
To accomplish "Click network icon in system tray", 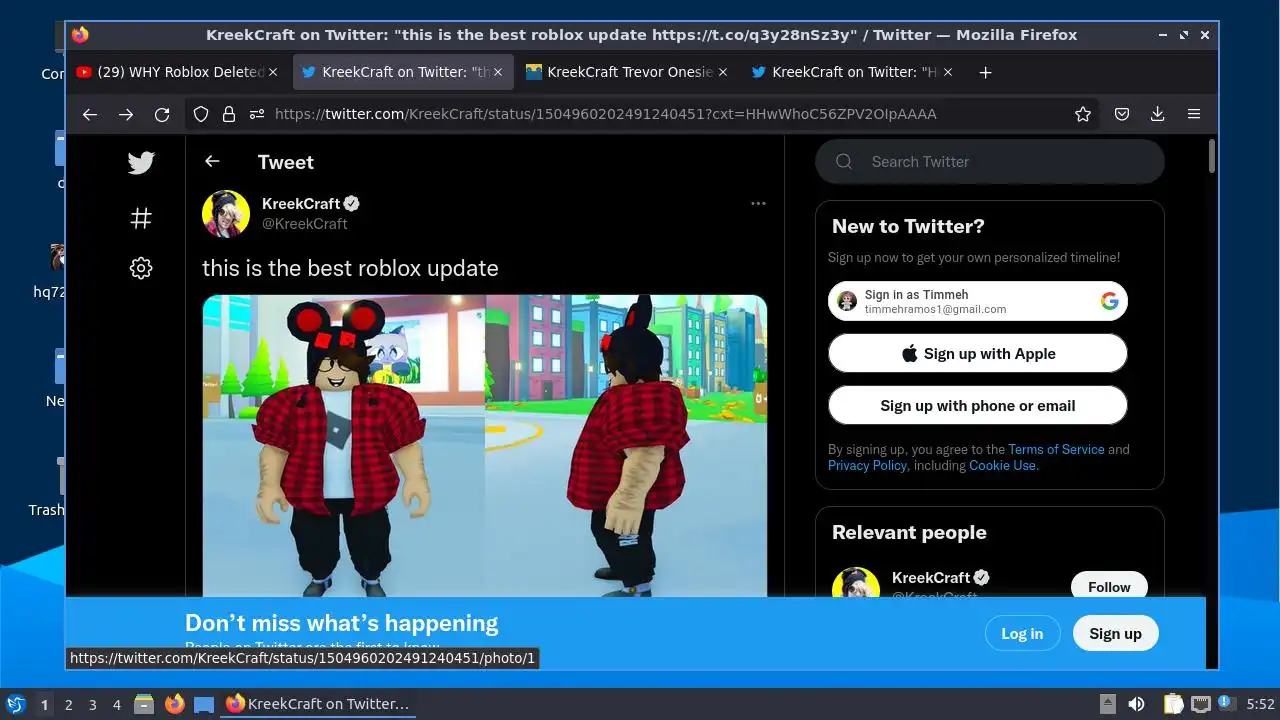I will [1200, 704].
